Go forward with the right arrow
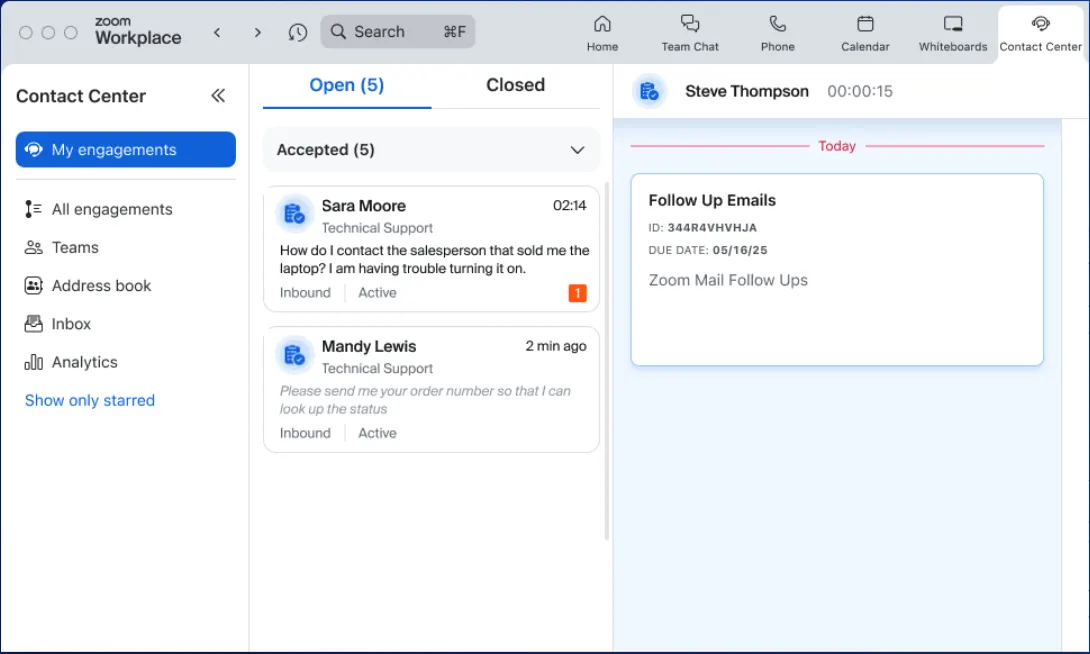Image resolution: width=1090 pixels, height=654 pixels. (x=257, y=32)
